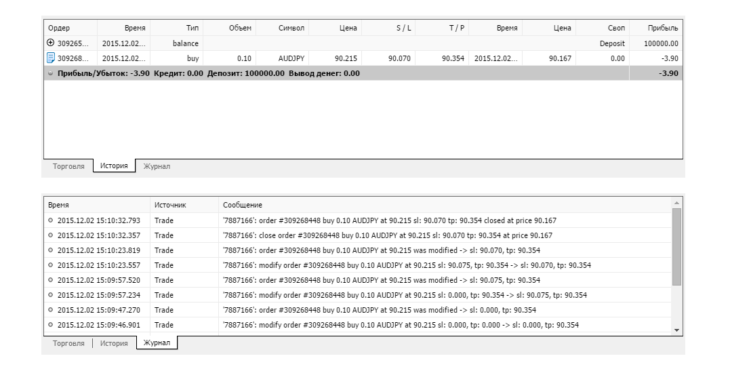Click the 90.354 take profit cell

(x=453, y=58)
